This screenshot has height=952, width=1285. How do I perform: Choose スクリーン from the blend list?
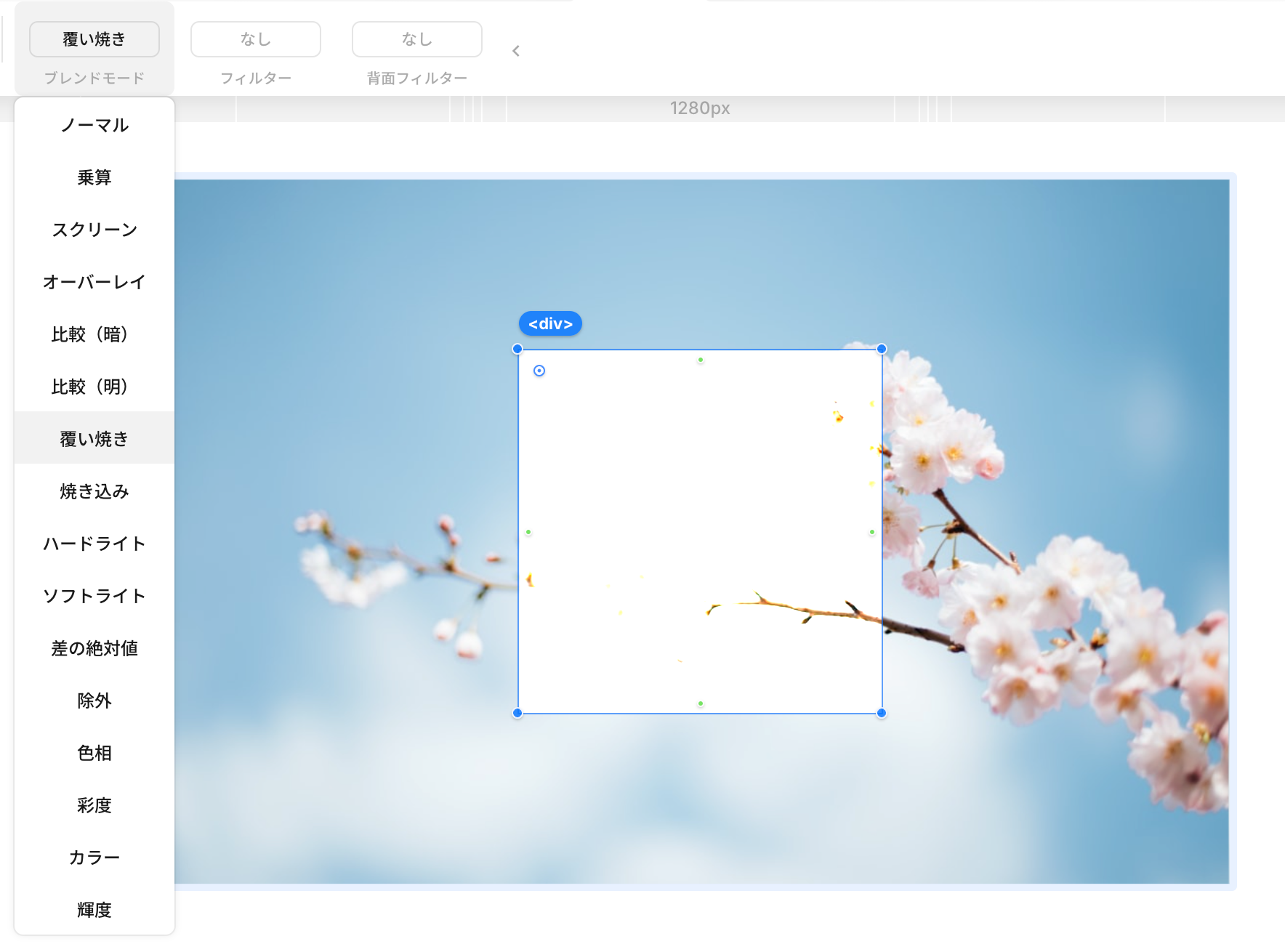(94, 230)
